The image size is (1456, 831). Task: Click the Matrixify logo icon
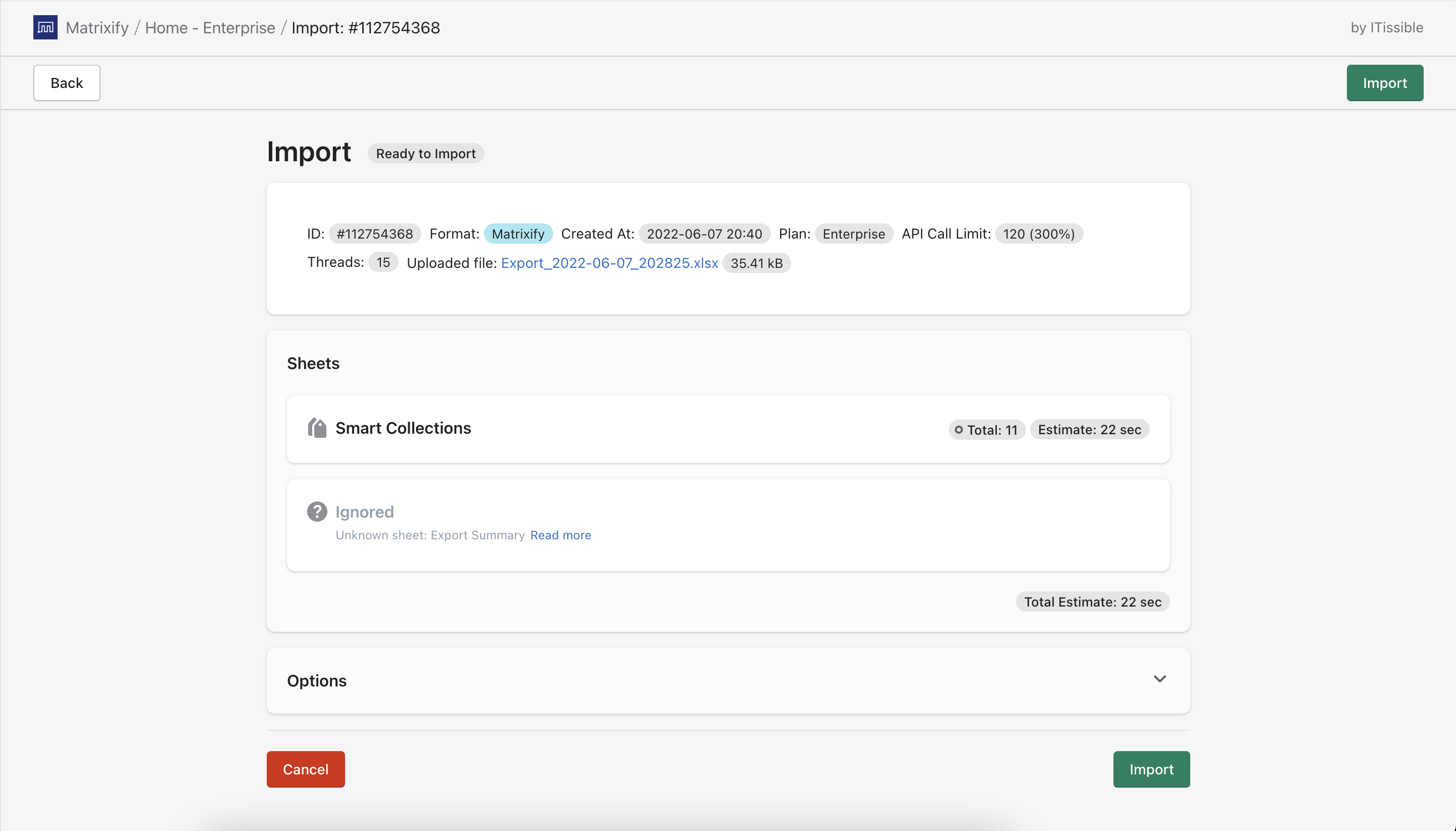[45, 27]
